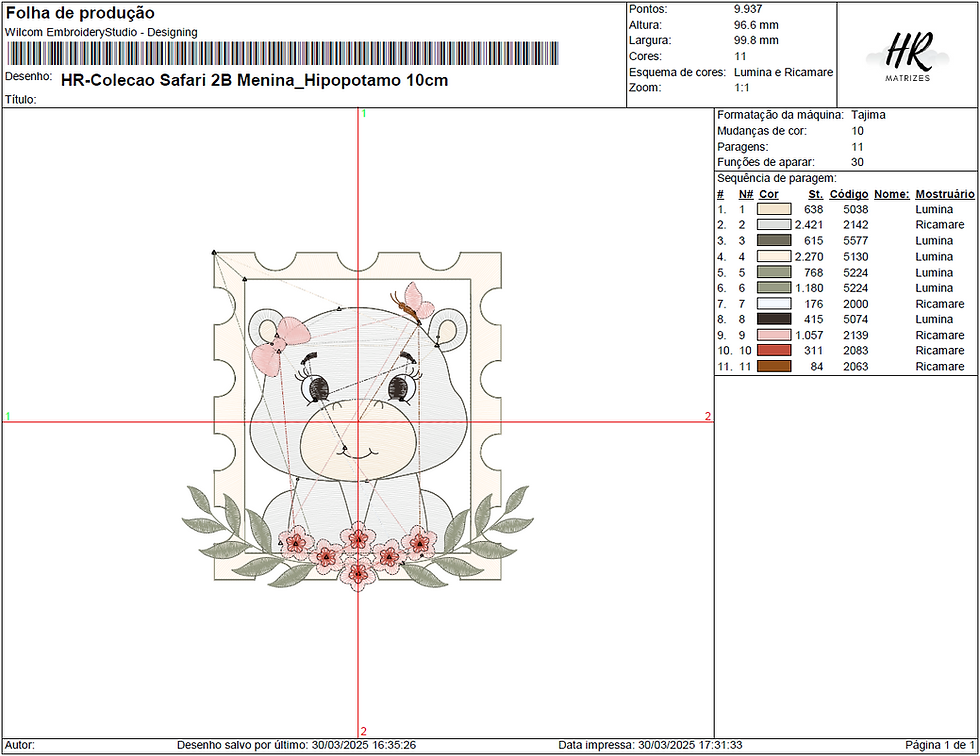Click the 'Cores:' value 11
Viewport: 980px width, 756px height.
point(740,57)
